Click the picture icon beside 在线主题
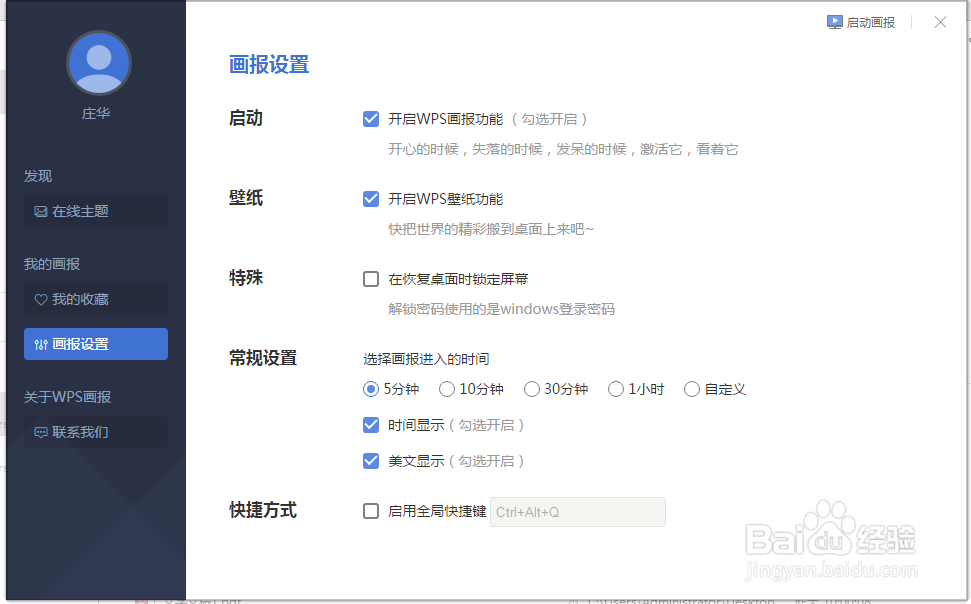 [41, 211]
